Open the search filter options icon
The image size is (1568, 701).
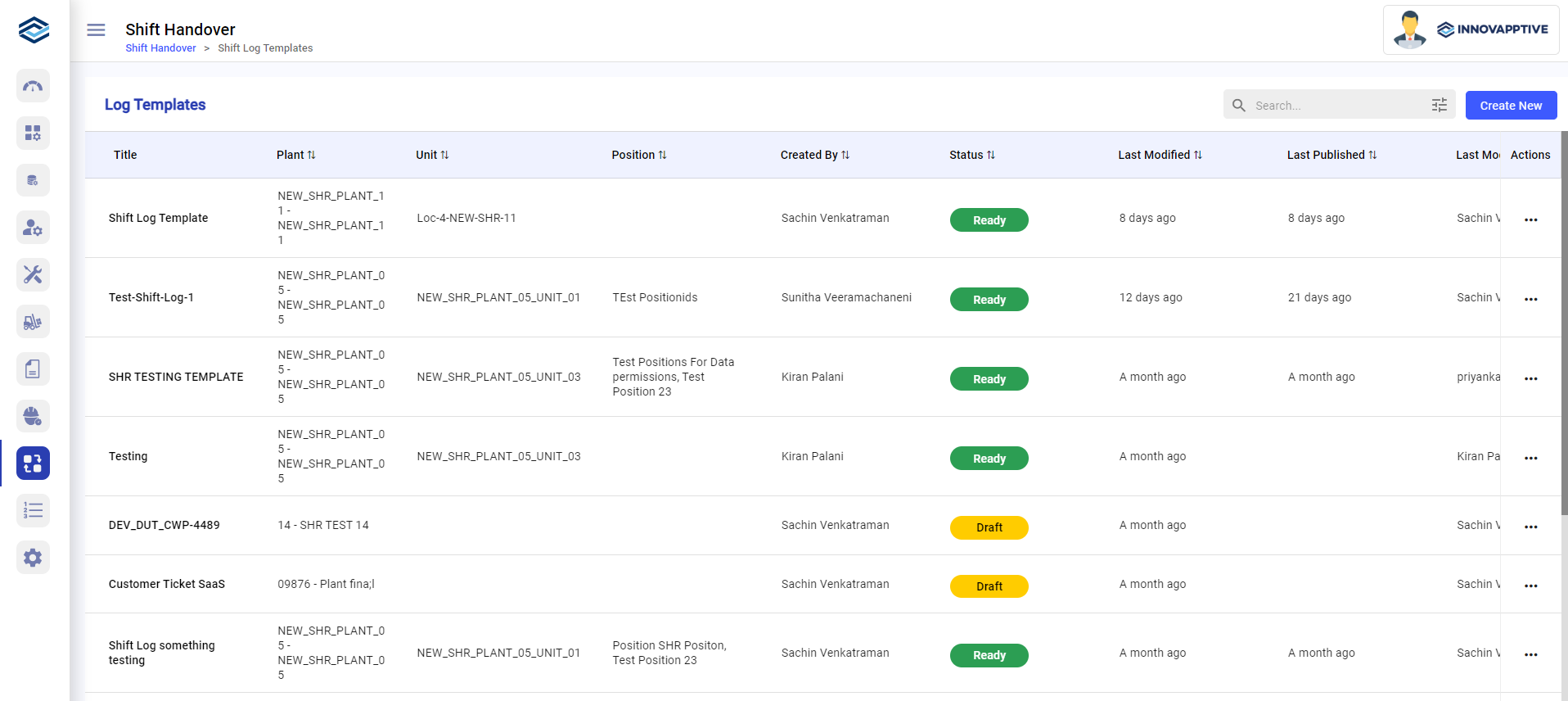(x=1439, y=105)
